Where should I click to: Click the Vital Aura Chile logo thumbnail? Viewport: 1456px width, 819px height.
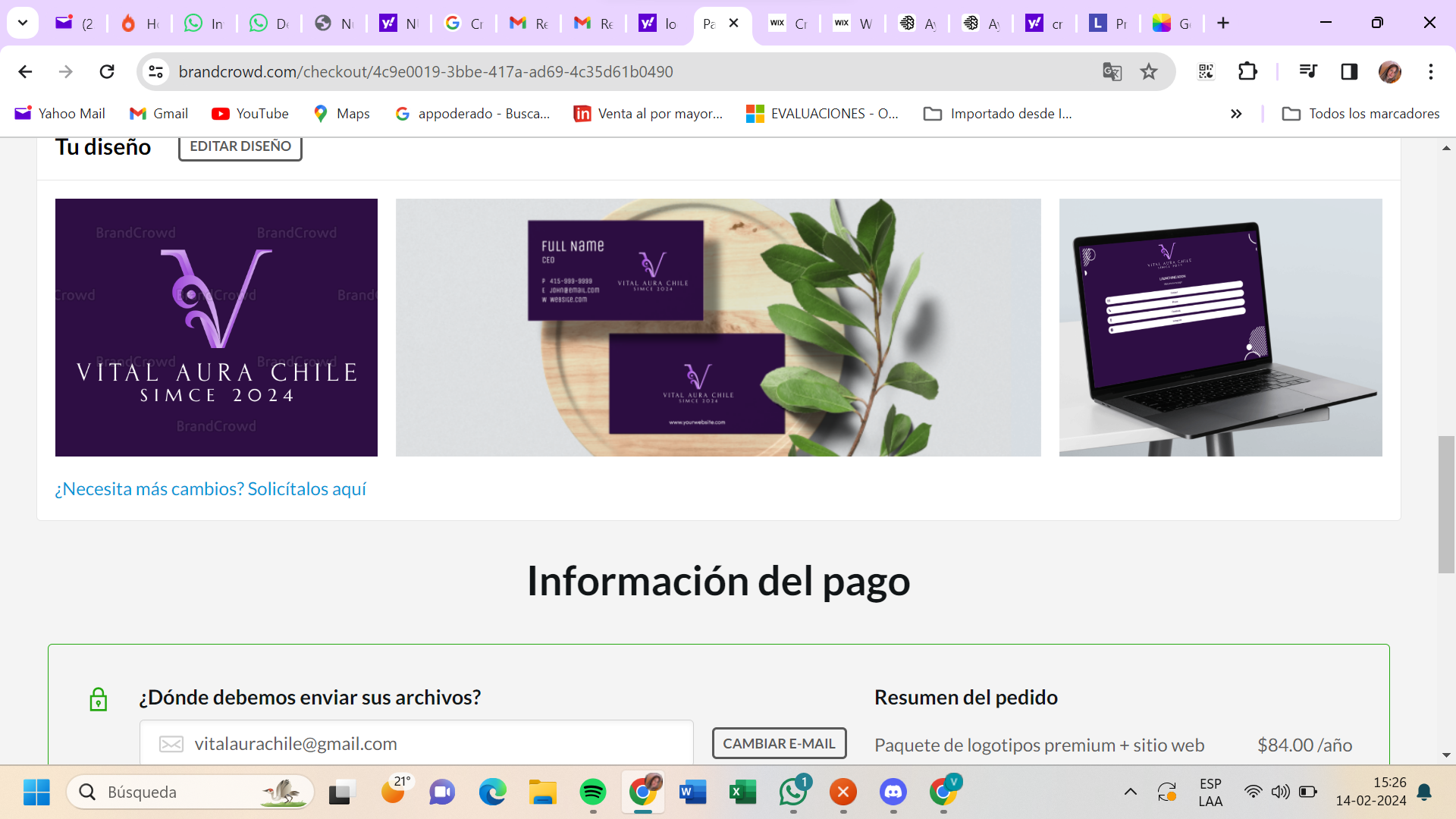(216, 328)
